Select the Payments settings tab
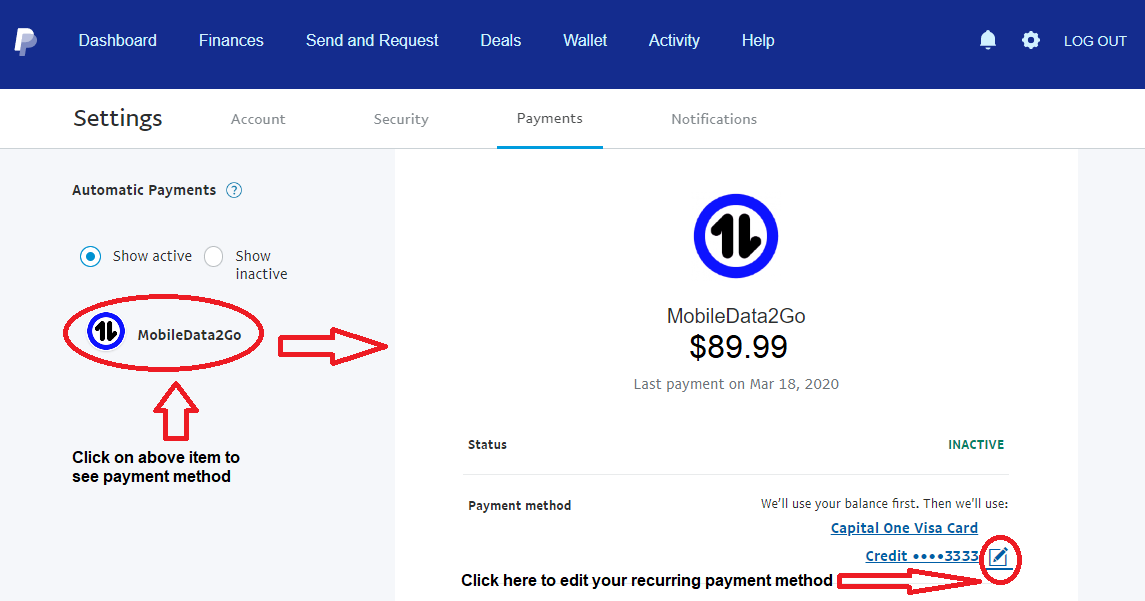Image resolution: width=1145 pixels, height=601 pixels. coord(550,118)
